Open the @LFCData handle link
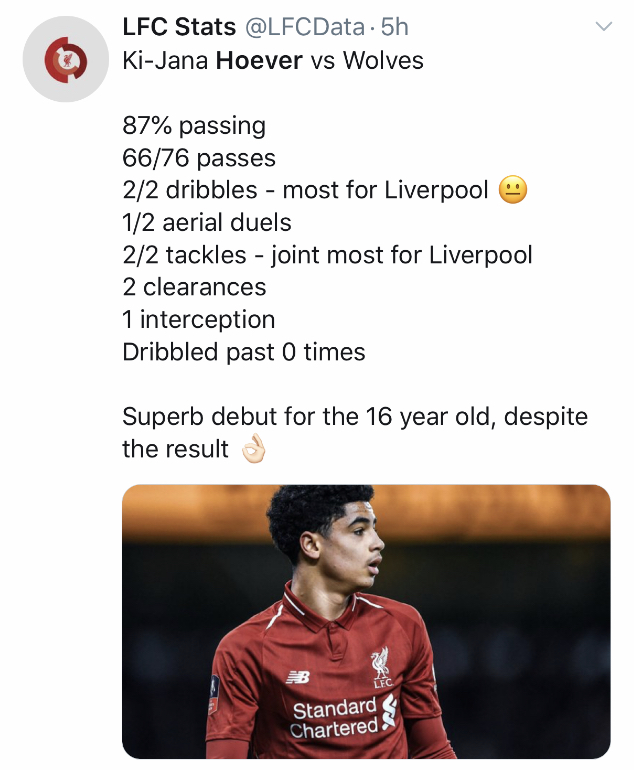Screen dimensions: 634x770 pyautogui.click(x=305, y=27)
